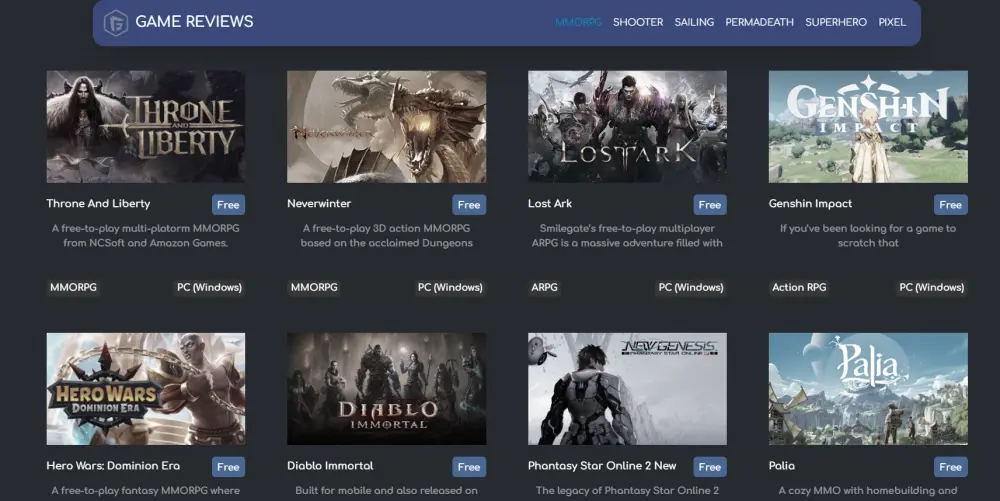Open the Phantasy Star Online 2 thumbnail
This screenshot has height=501, width=1000.
tap(627, 389)
